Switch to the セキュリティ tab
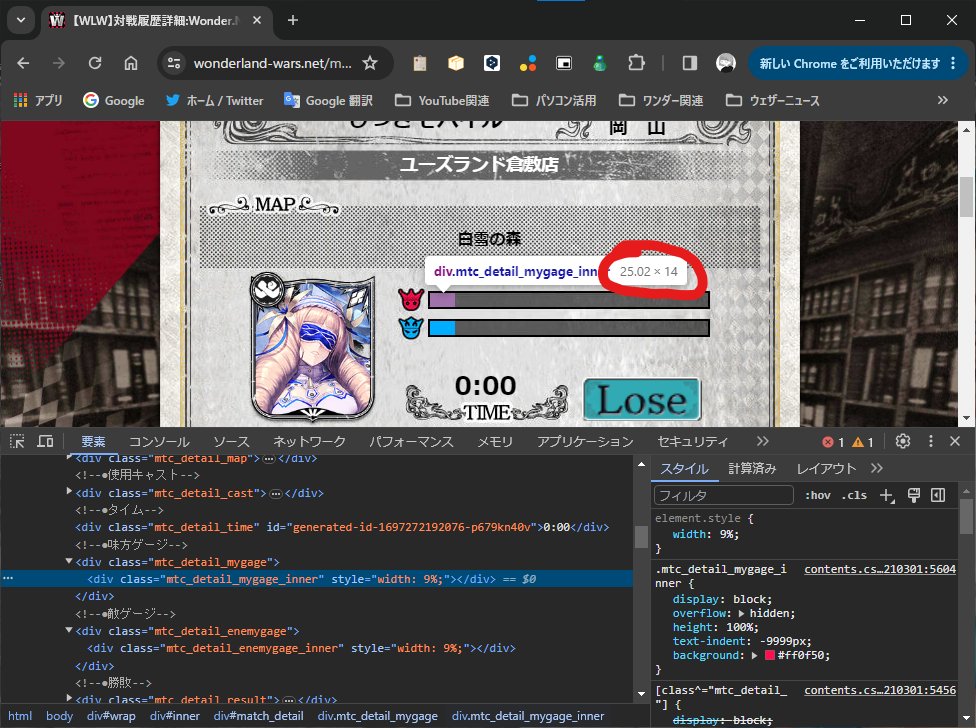Image resolution: width=976 pixels, height=728 pixels. pyautogui.click(x=692, y=442)
